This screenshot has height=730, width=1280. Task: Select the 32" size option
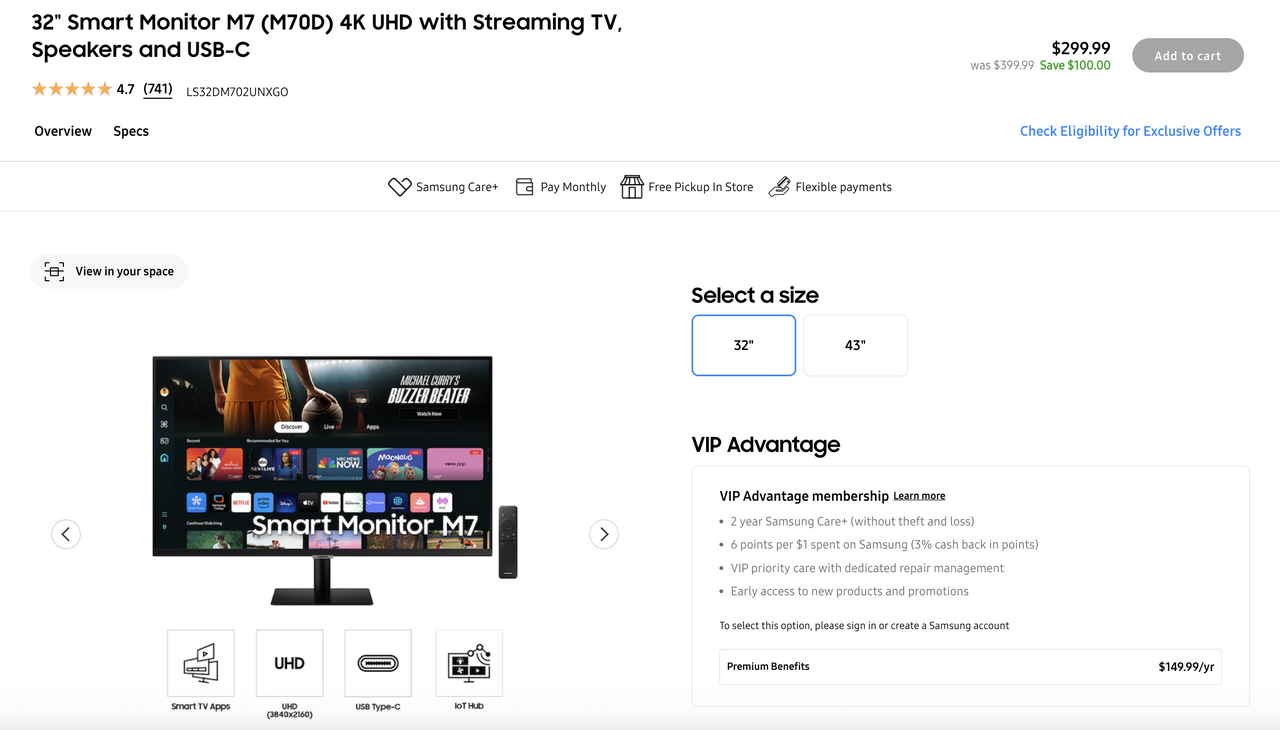[743, 345]
